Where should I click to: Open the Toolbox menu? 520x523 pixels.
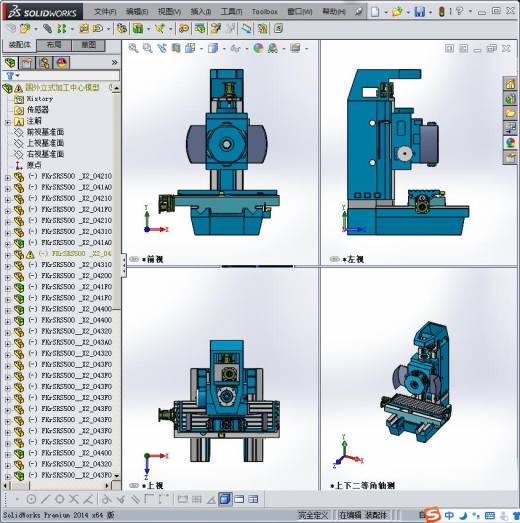265,12
